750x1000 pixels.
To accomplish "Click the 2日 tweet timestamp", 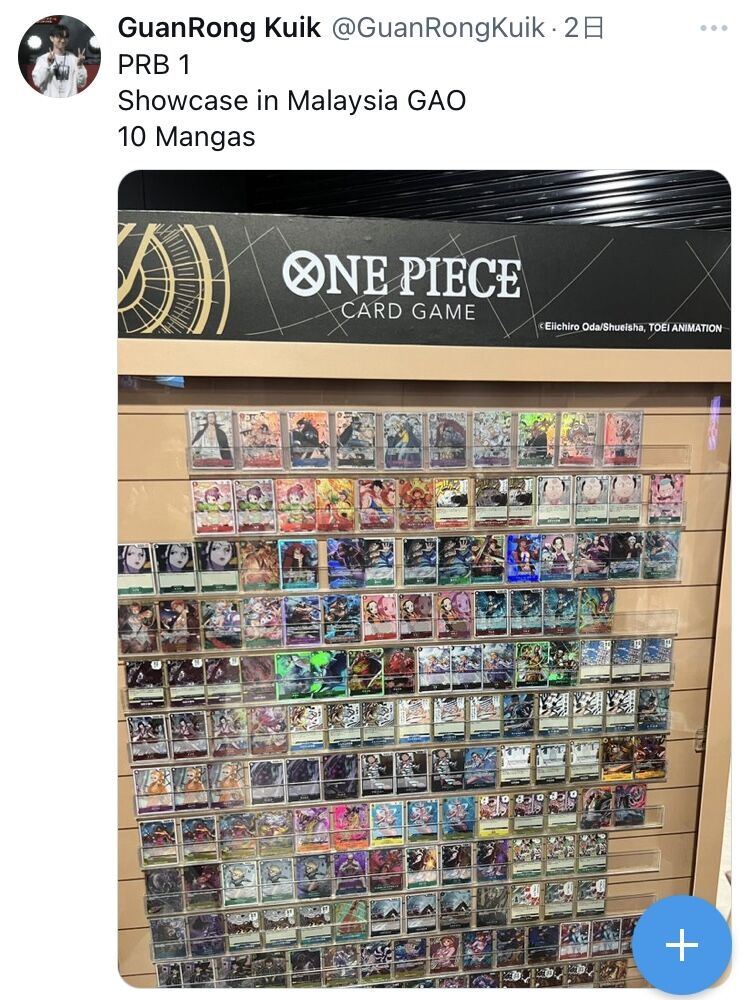I will click(584, 27).
